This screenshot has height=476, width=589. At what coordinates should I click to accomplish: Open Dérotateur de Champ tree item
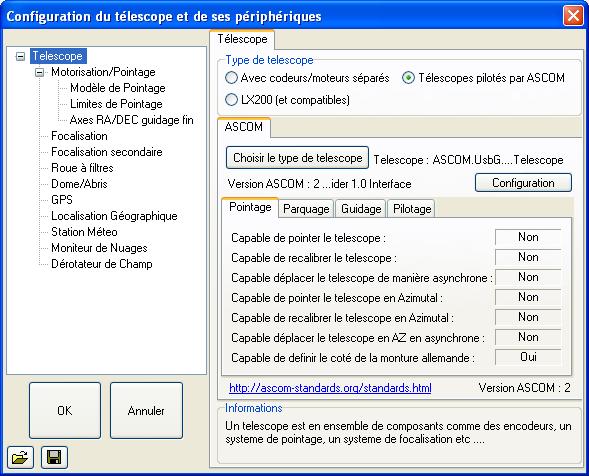pos(101,264)
